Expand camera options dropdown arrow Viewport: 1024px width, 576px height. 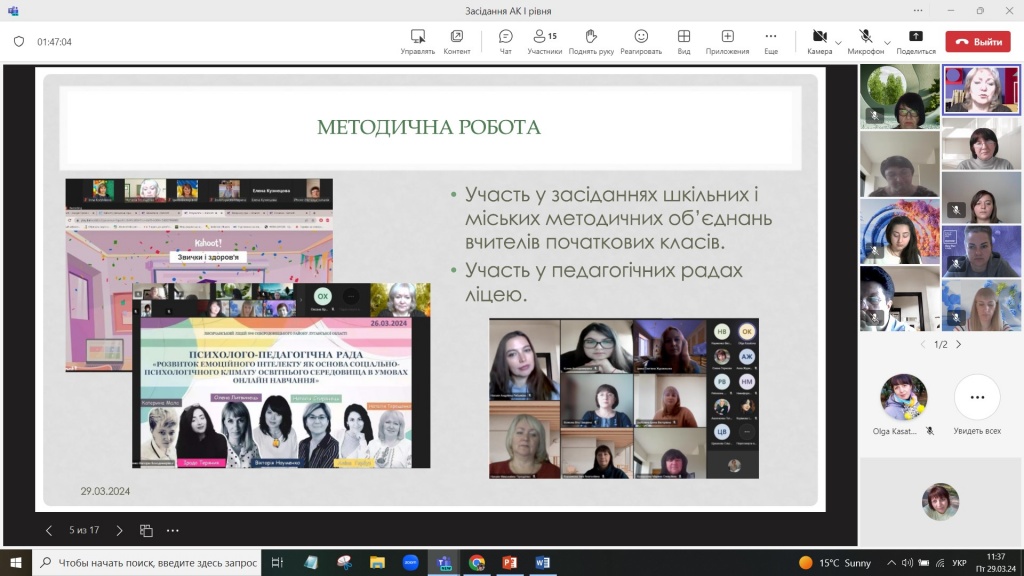coord(838,43)
